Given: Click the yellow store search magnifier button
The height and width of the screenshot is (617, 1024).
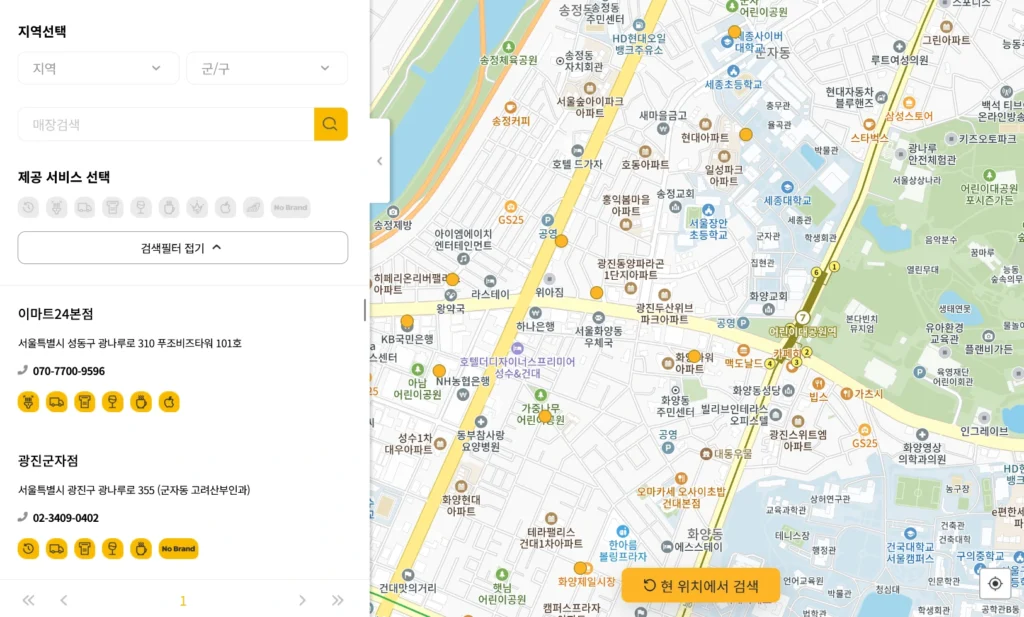Looking at the screenshot, I should click(x=330, y=124).
